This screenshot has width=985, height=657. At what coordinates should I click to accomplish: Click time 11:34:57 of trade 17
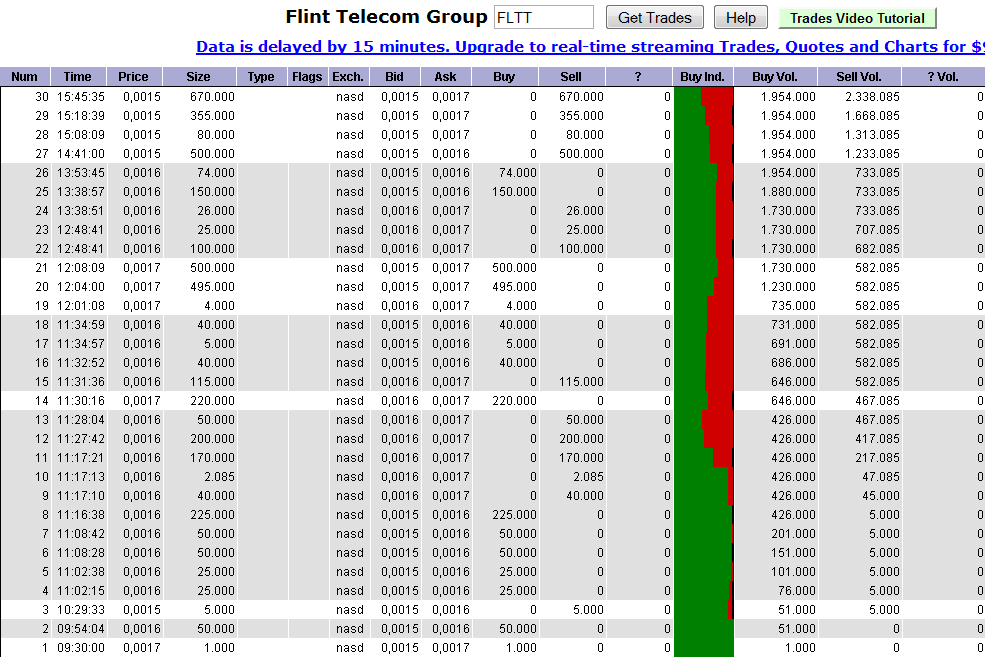(81, 344)
